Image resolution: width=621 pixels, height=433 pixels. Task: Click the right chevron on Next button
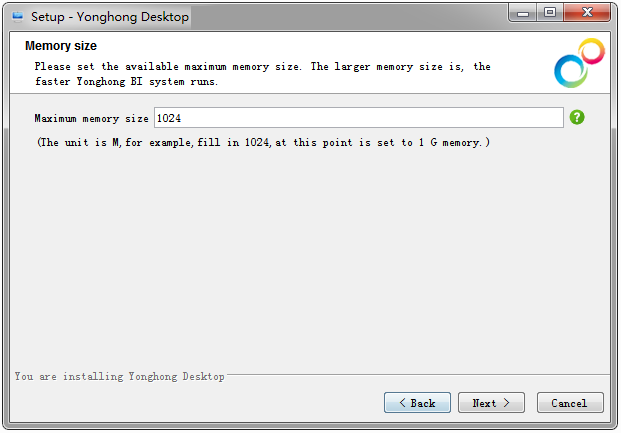coord(506,403)
